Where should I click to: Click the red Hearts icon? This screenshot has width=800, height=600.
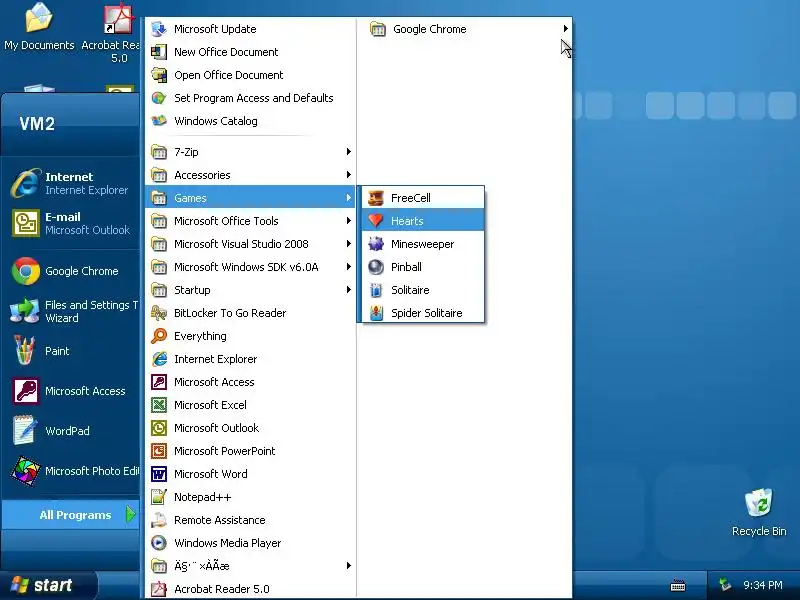(376, 221)
